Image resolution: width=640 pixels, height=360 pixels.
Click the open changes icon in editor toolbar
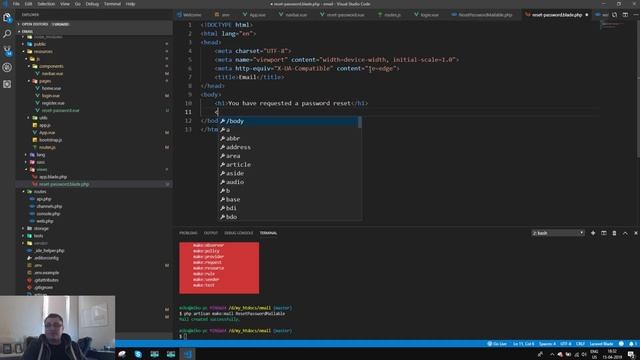614,15
